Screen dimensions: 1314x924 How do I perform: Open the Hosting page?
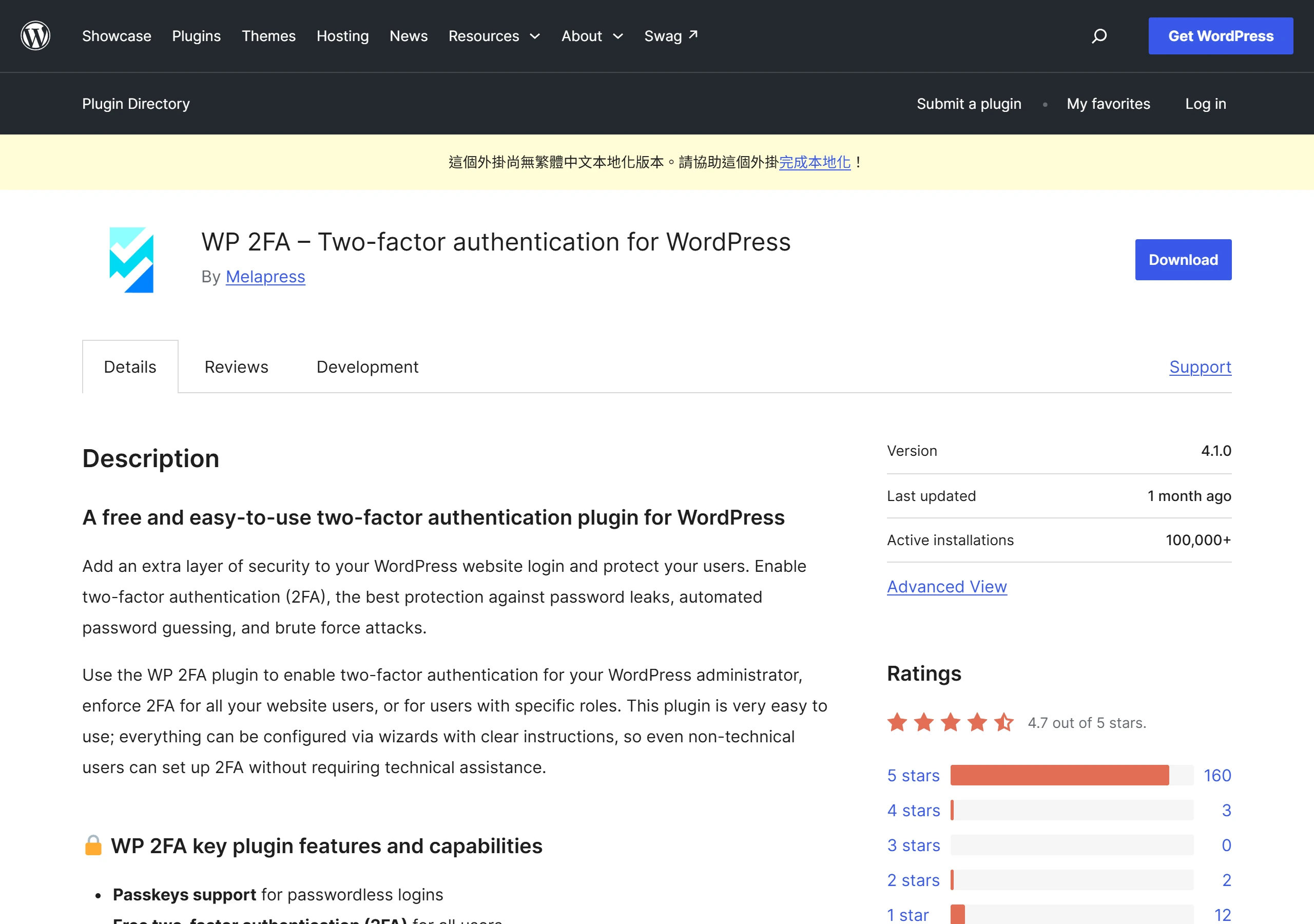coord(342,36)
